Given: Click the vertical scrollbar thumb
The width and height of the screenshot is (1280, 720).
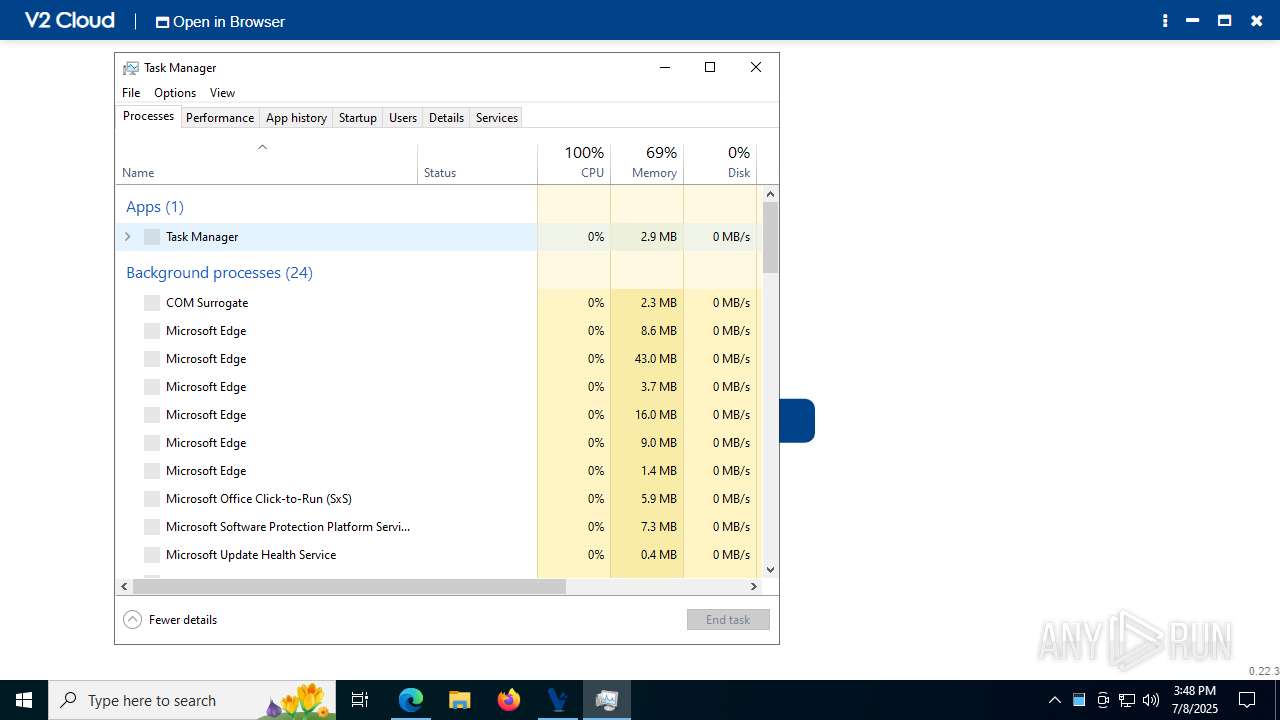Looking at the screenshot, I should [770, 237].
